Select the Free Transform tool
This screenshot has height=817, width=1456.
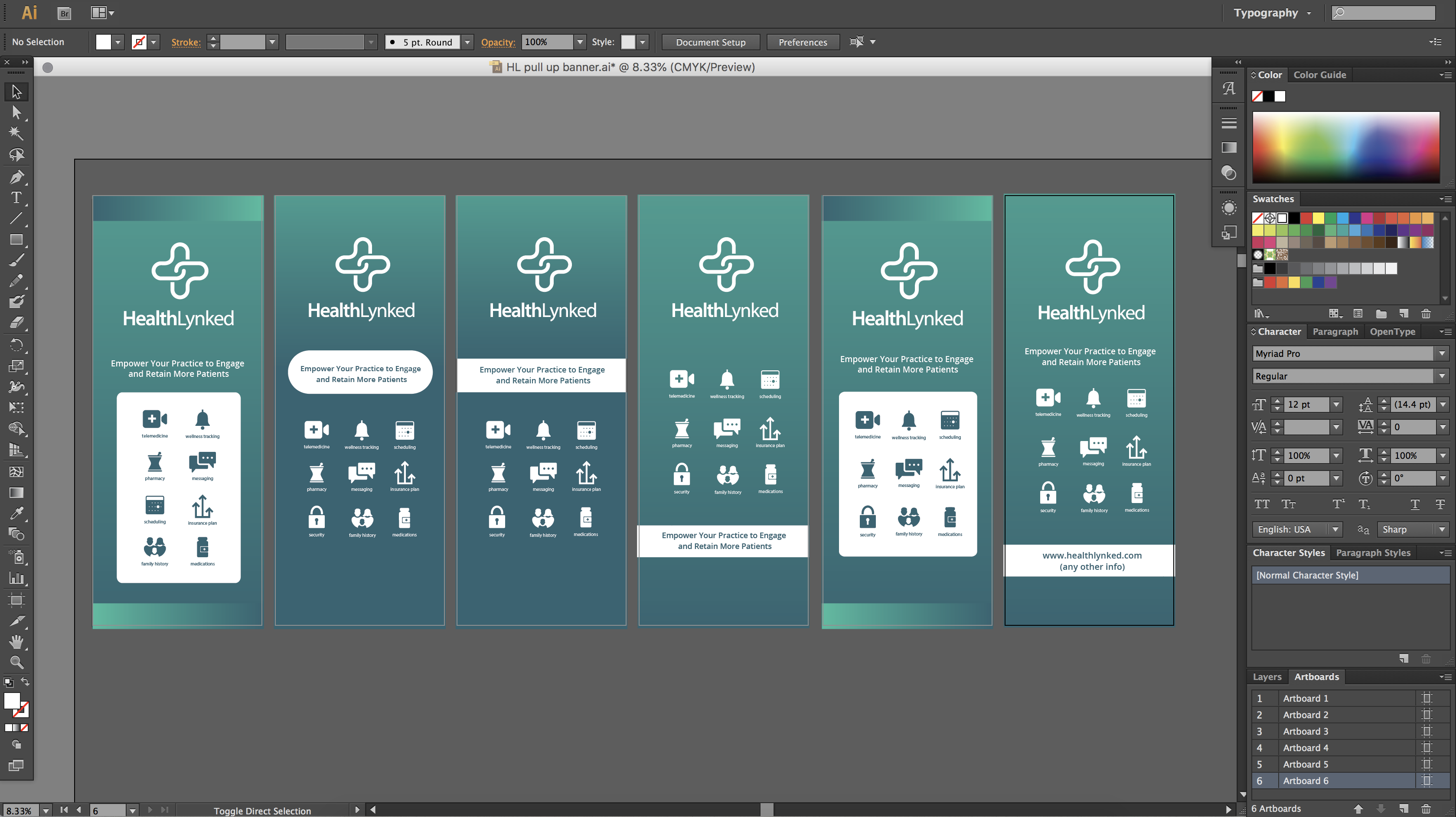point(16,408)
